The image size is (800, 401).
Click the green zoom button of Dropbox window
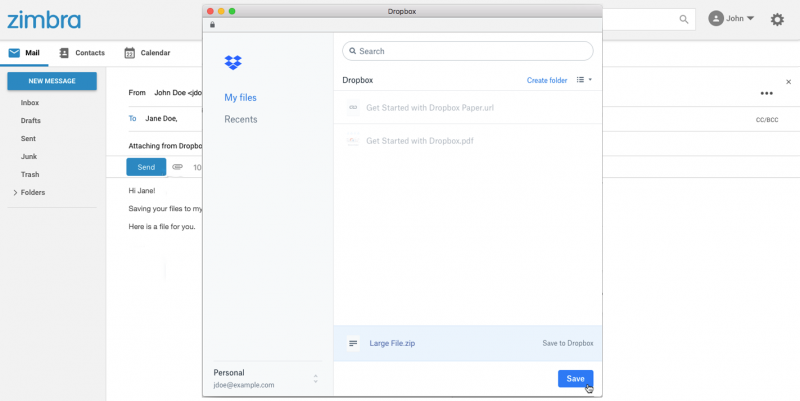pyautogui.click(x=232, y=11)
